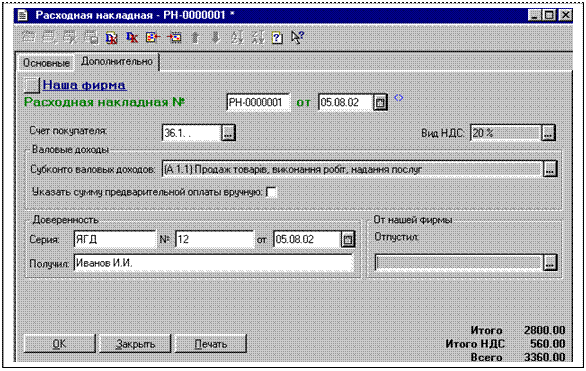Click the Итого value 2800.00
This screenshot has height=371, width=586.
coord(544,330)
